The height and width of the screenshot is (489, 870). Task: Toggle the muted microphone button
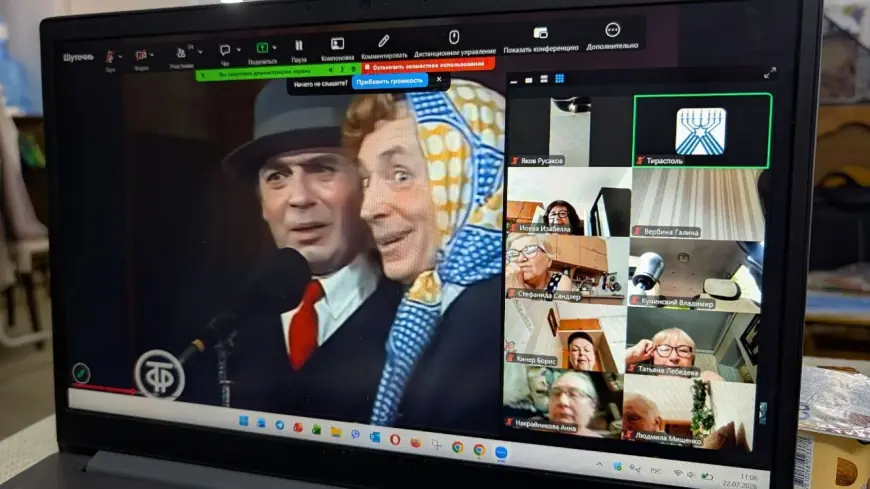tap(110, 57)
